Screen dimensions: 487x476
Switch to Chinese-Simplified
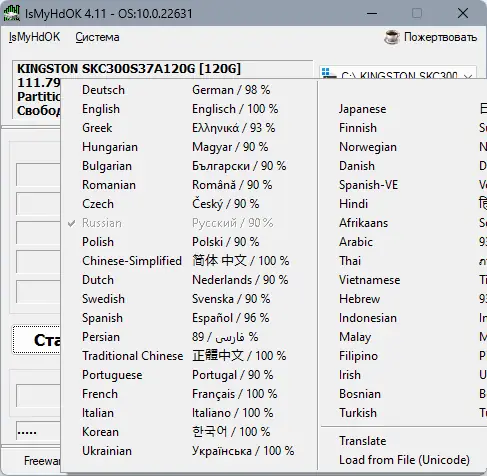tap(189, 261)
